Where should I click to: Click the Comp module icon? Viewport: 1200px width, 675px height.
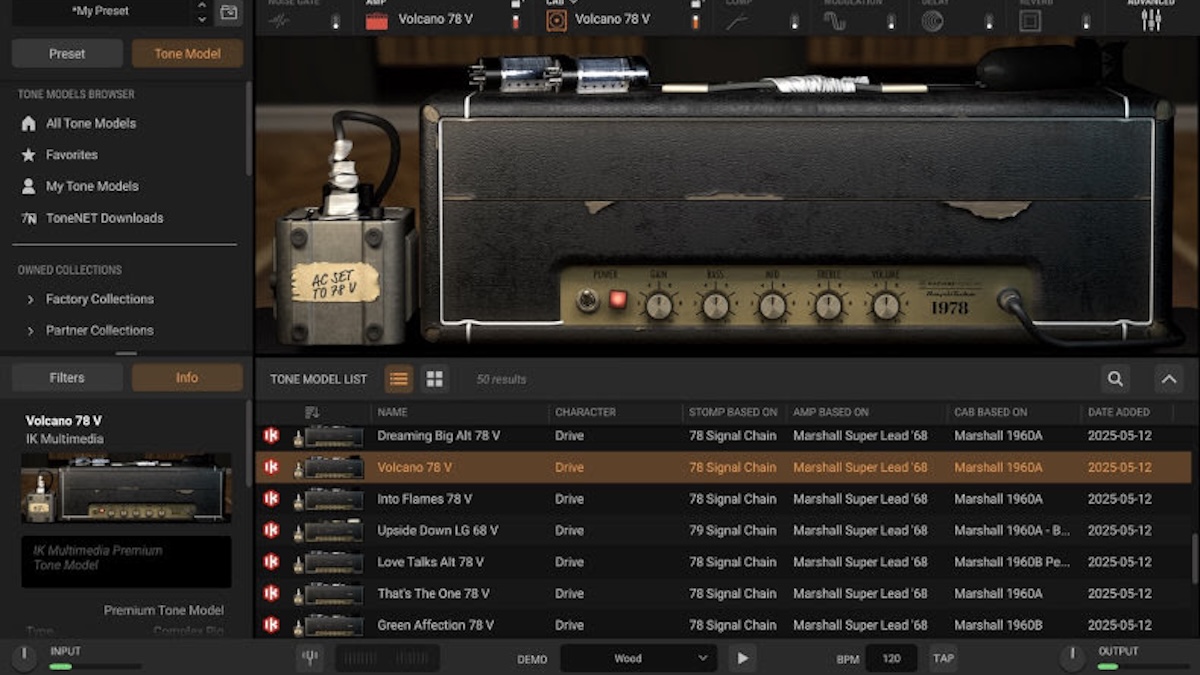737,21
